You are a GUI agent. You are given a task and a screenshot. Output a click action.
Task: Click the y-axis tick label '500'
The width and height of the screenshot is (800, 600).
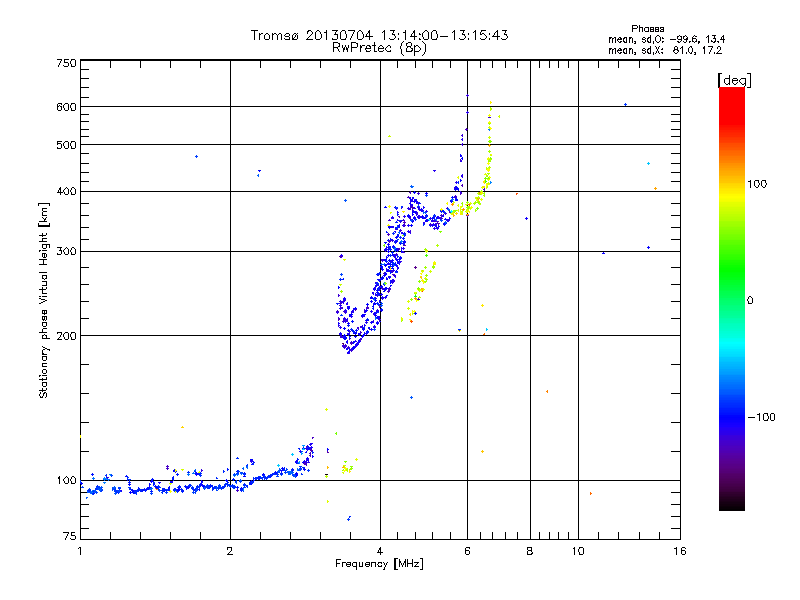click(67, 145)
